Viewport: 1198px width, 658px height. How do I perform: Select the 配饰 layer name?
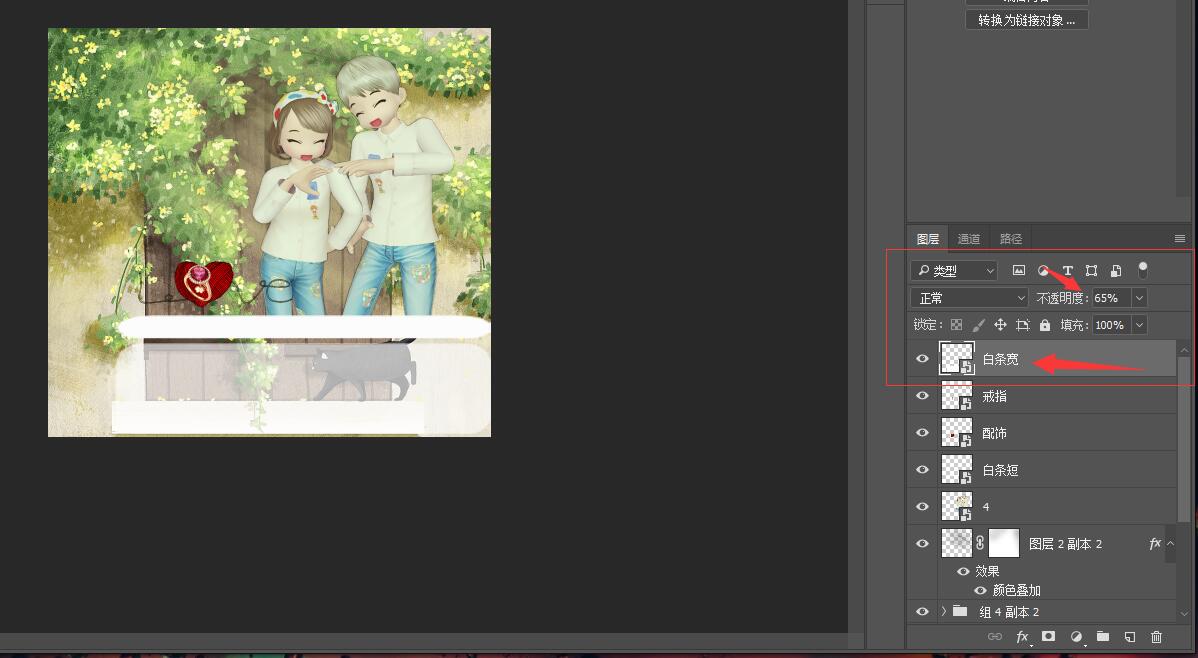coord(995,433)
